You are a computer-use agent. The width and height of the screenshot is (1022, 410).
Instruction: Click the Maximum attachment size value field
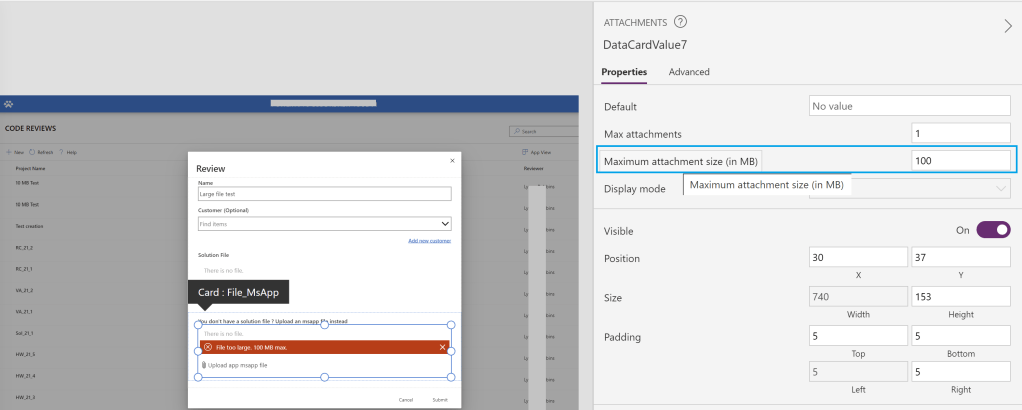(960, 160)
